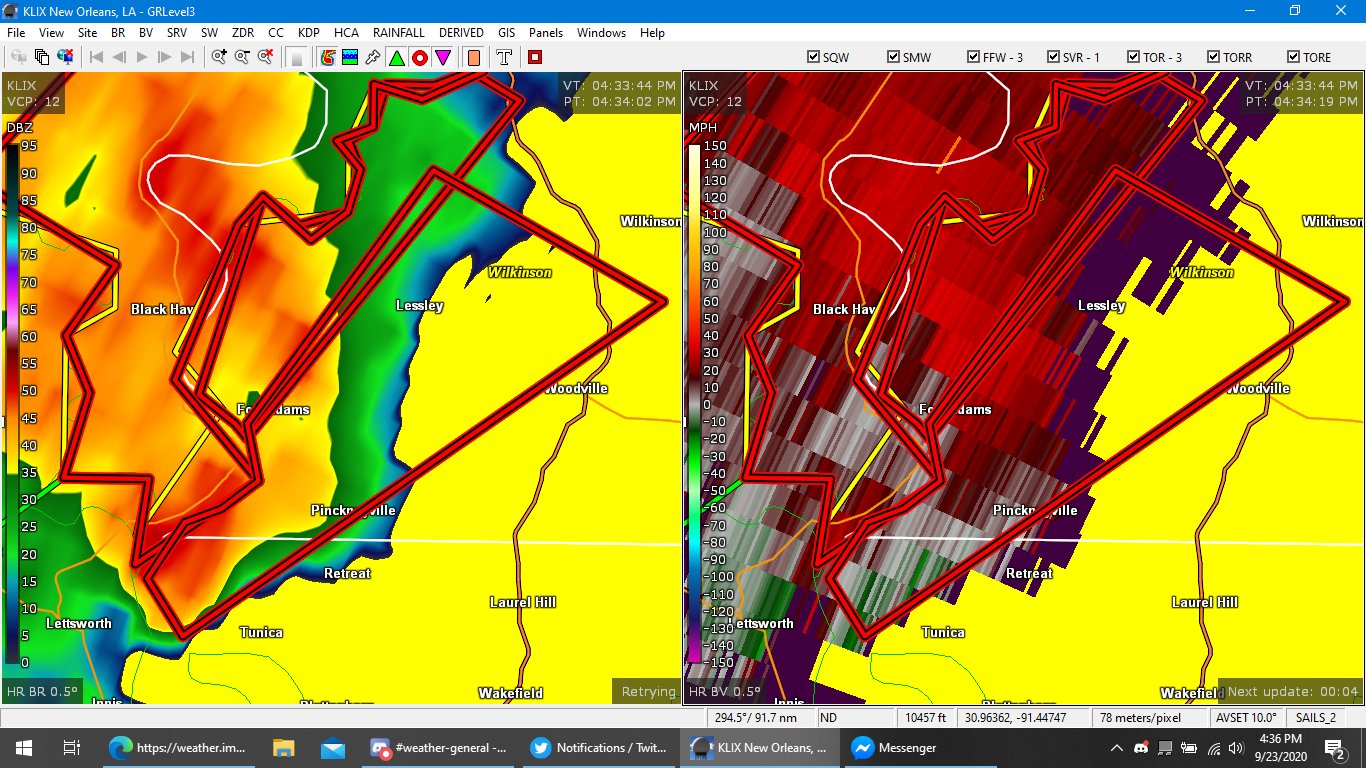Switch to Discord #weather-general taskbar button
Viewport: 1366px width, 768px height.
pyautogui.click(x=439, y=748)
